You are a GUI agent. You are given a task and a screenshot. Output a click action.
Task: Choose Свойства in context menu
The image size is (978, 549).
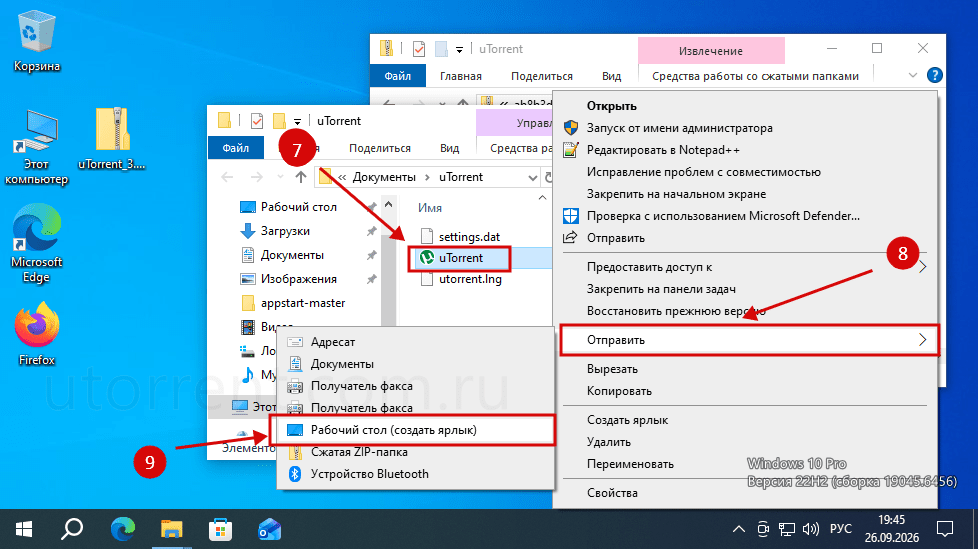745,493
